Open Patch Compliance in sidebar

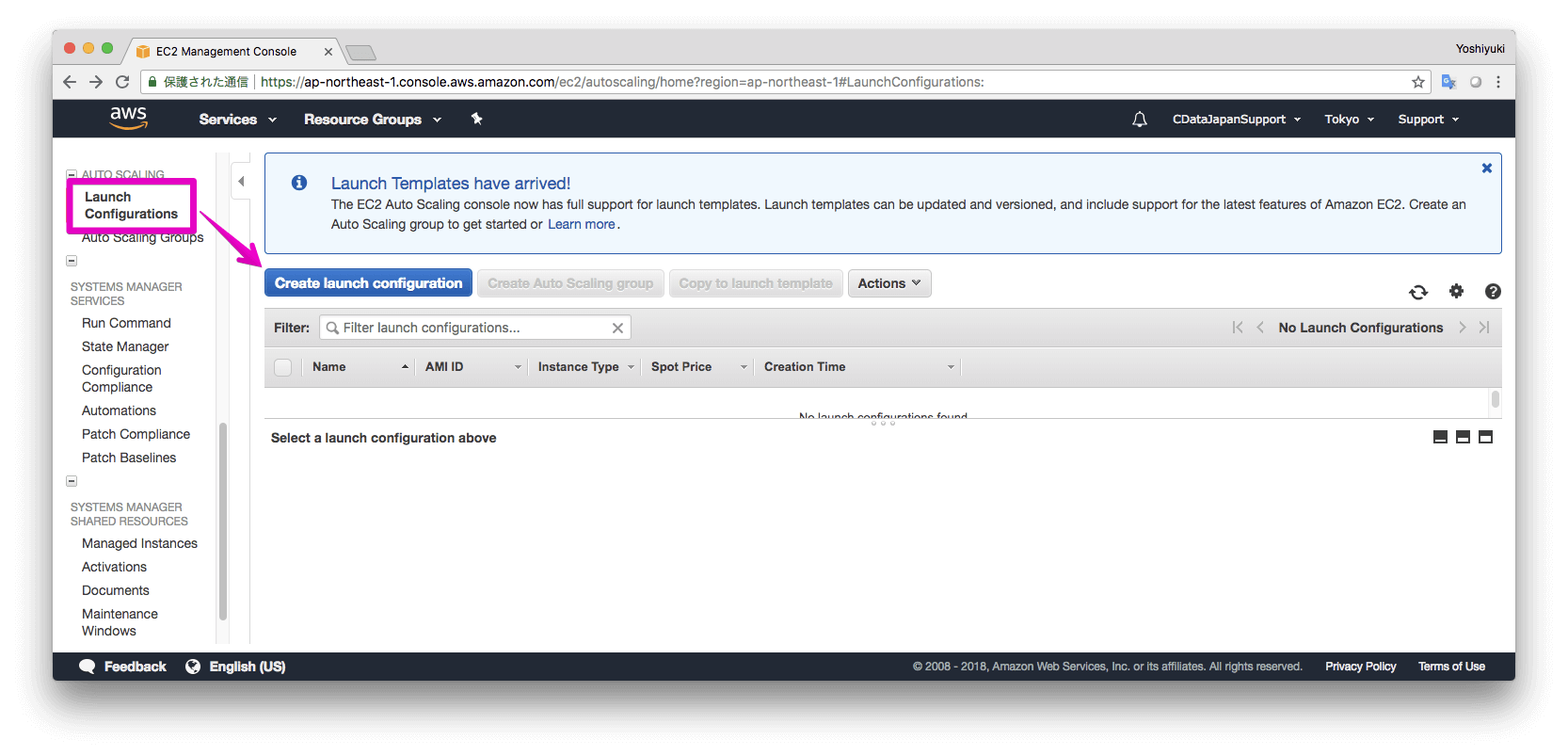(136, 434)
